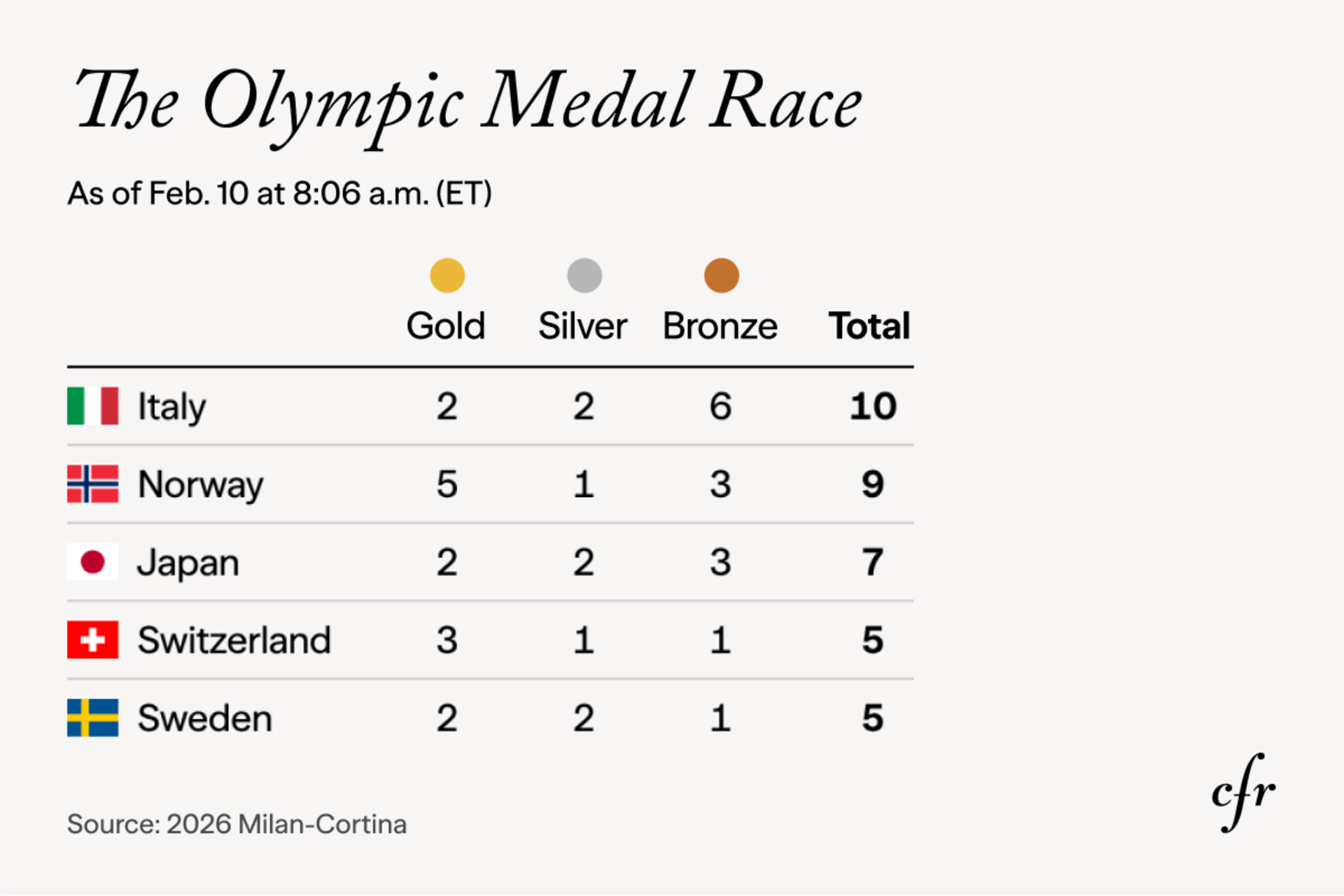This screenshot has height=896, width=1344.
Task: Click the Japan flag icon
Action: (x=92, y=562)
